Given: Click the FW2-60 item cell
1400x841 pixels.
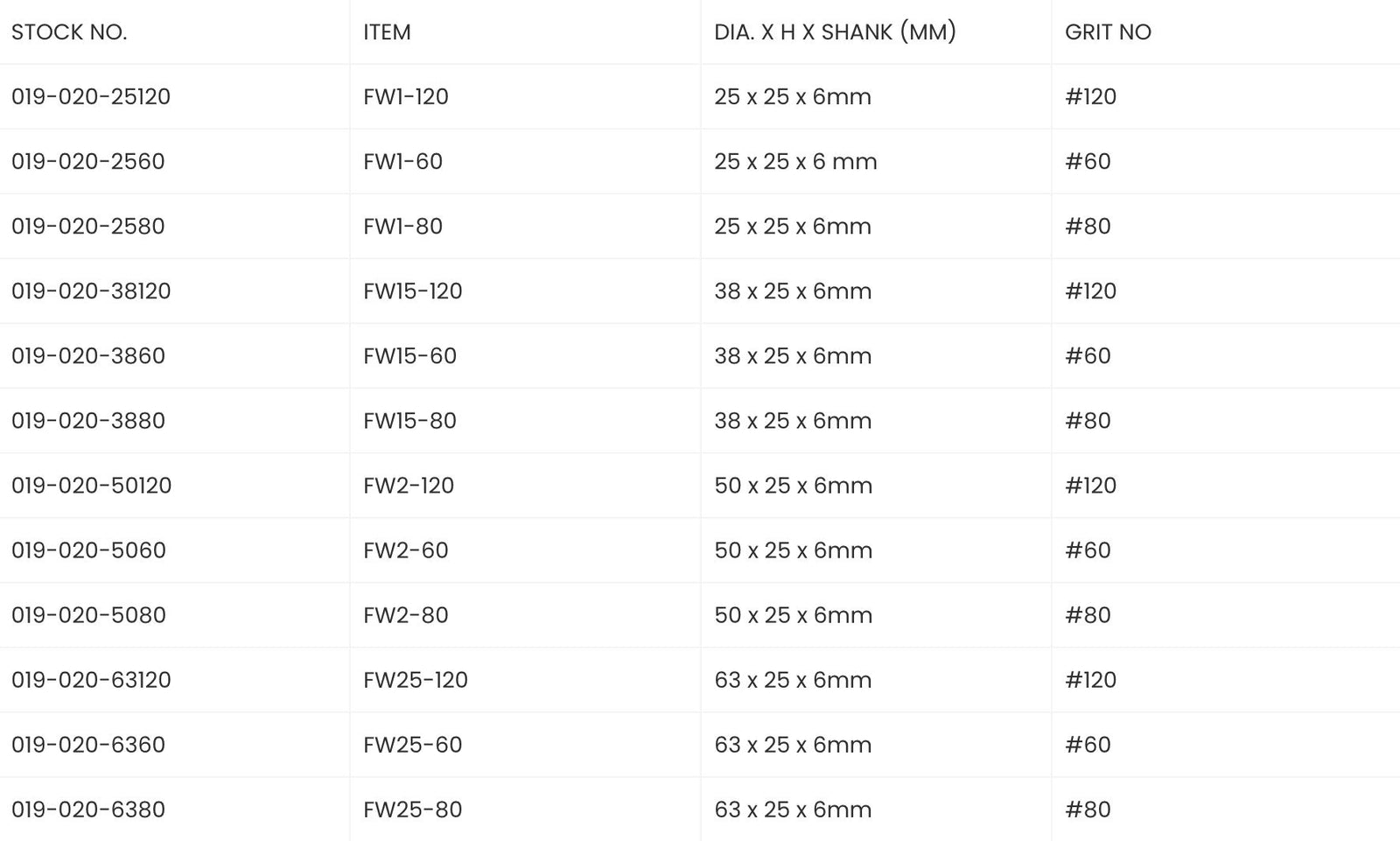Looking at the screenshot, I should point(405,550).
